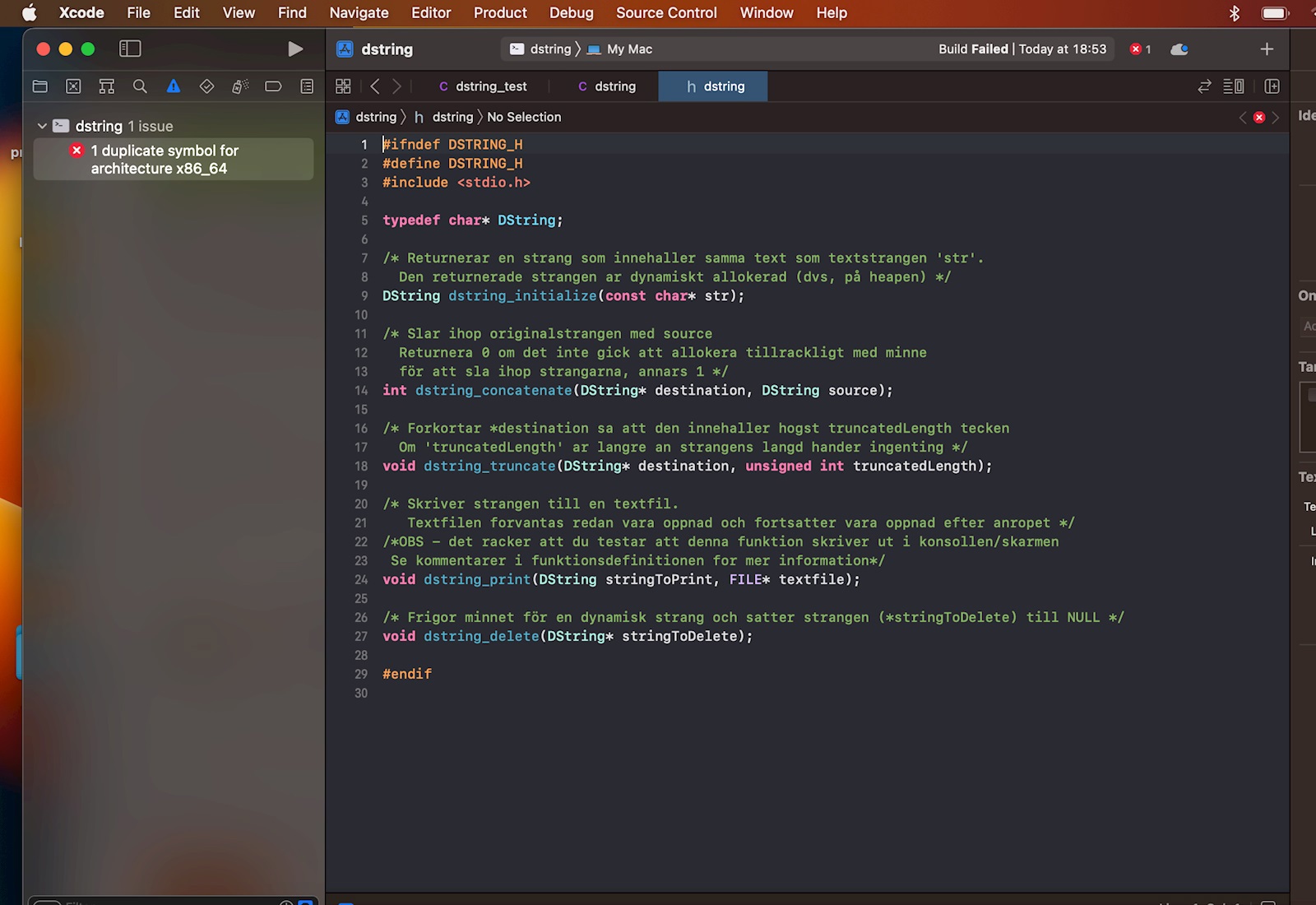Open the Report navigator icon
The image size is (1316, 905).
(x=307, y=86)
